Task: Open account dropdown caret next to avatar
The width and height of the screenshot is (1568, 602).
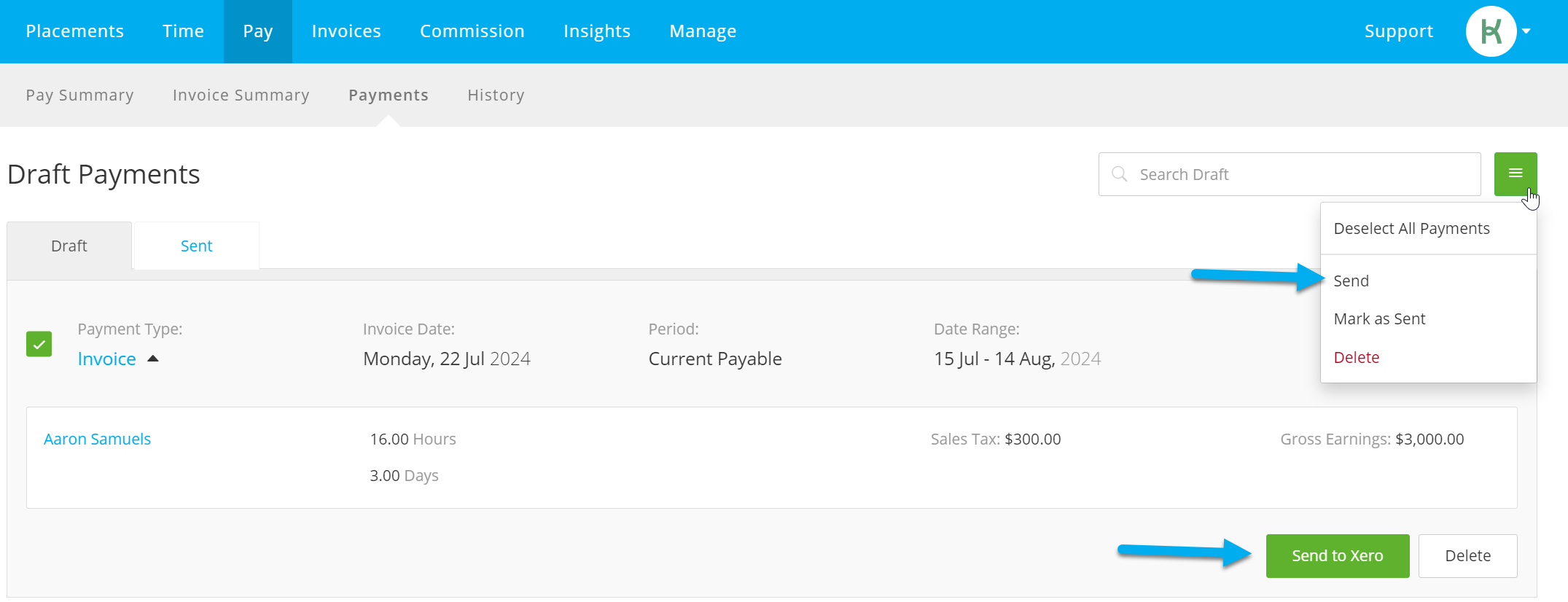Action: click(x=1526, y=31)
